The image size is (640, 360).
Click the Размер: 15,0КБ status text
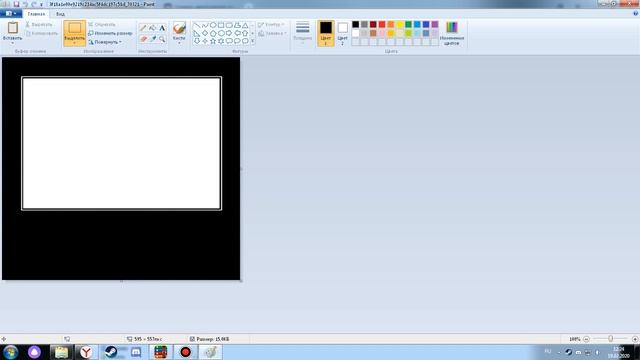pyautogui.click(x=213, y=339)
